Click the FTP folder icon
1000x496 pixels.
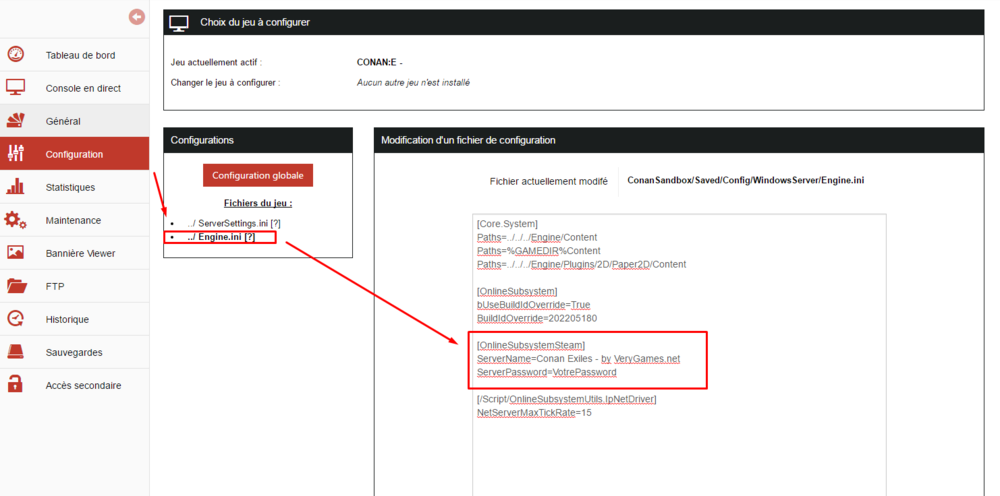pyautogui.click(x=16, y=286)
